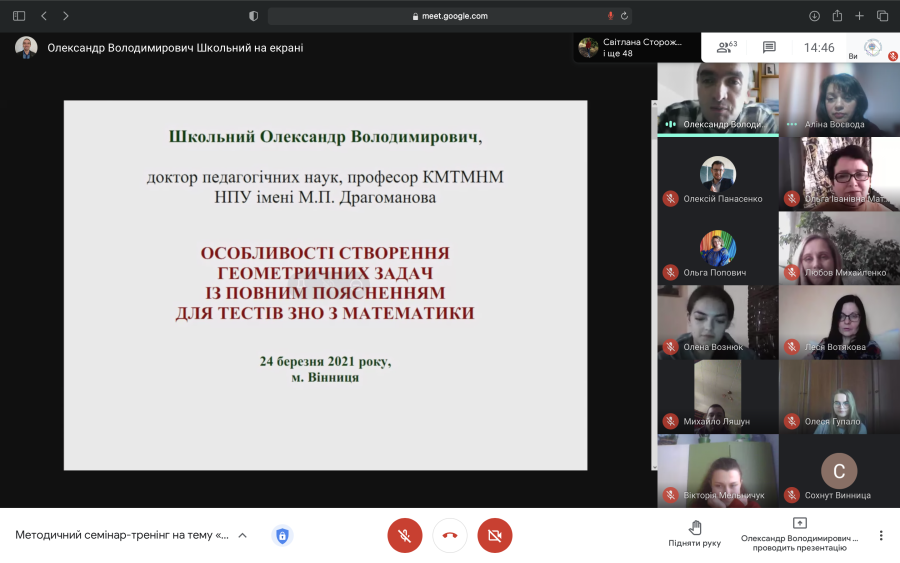Screen dimensions: 900x563
Task: Click the red microphone indicator in address bar
Action: pos(611,16)
